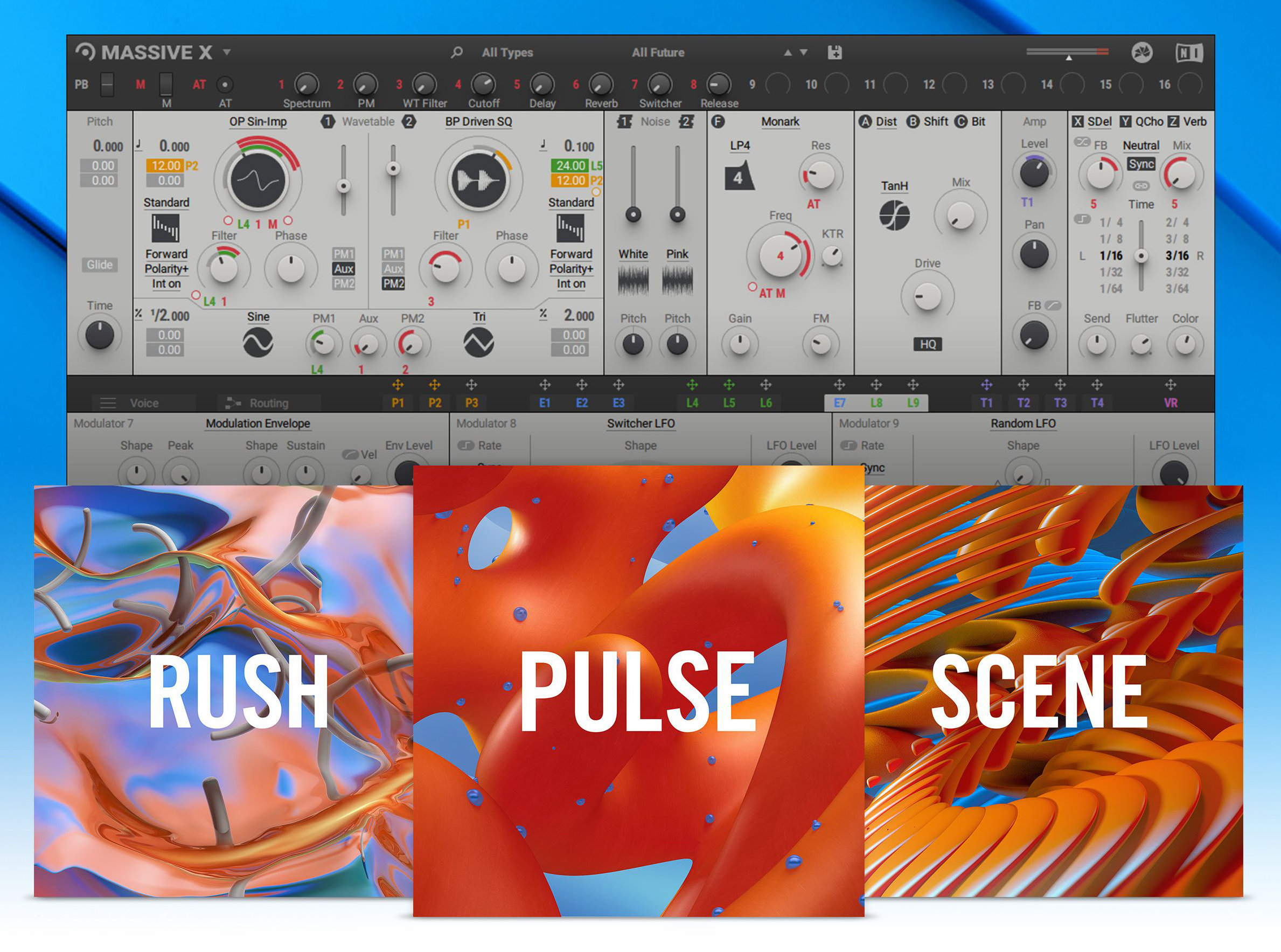Open the Monark filter type menu
This screenshot has width=1281, height=952.
tap(779, 122)
